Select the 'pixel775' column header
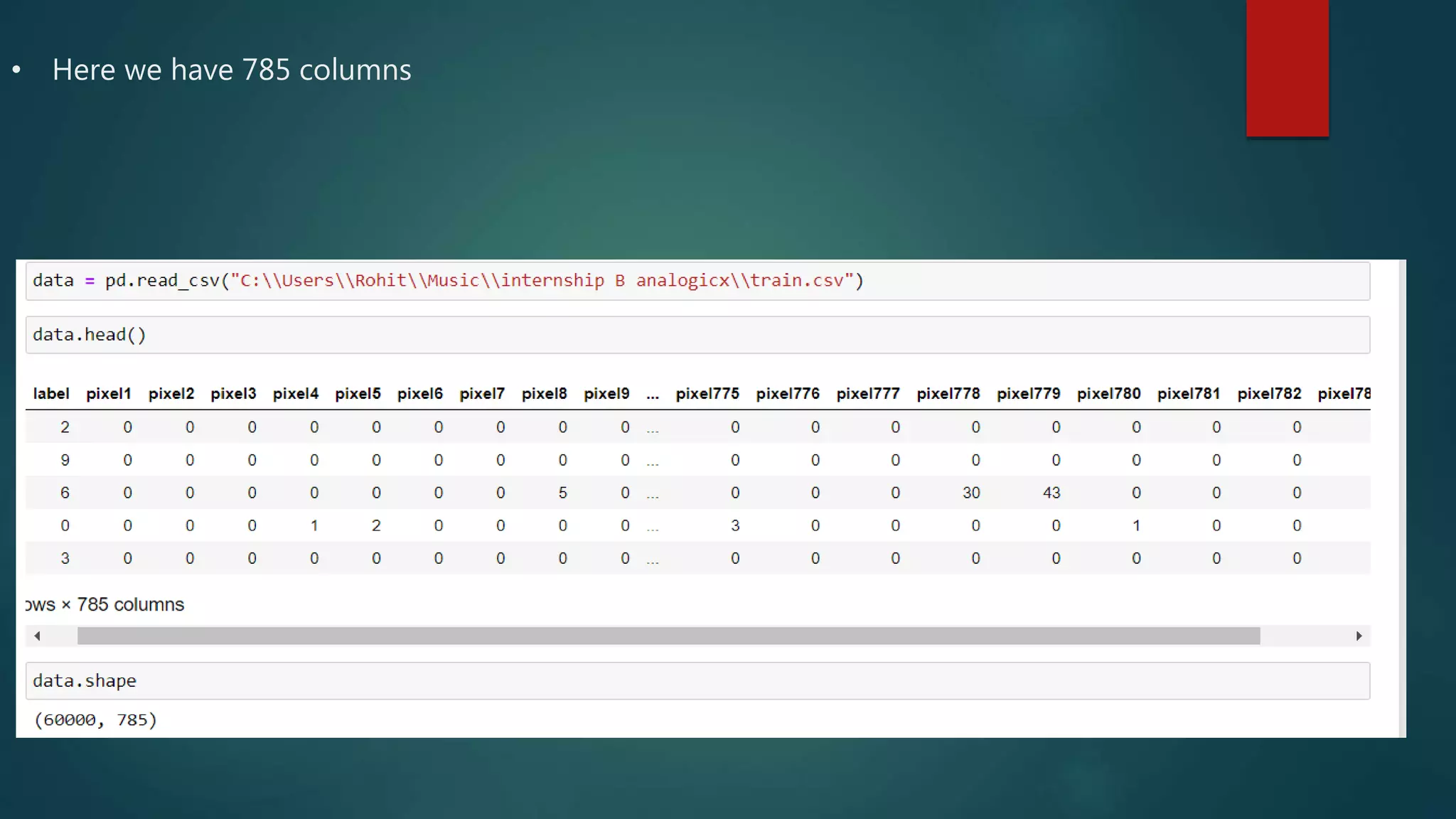The image size is (1456, 819). 707,394
